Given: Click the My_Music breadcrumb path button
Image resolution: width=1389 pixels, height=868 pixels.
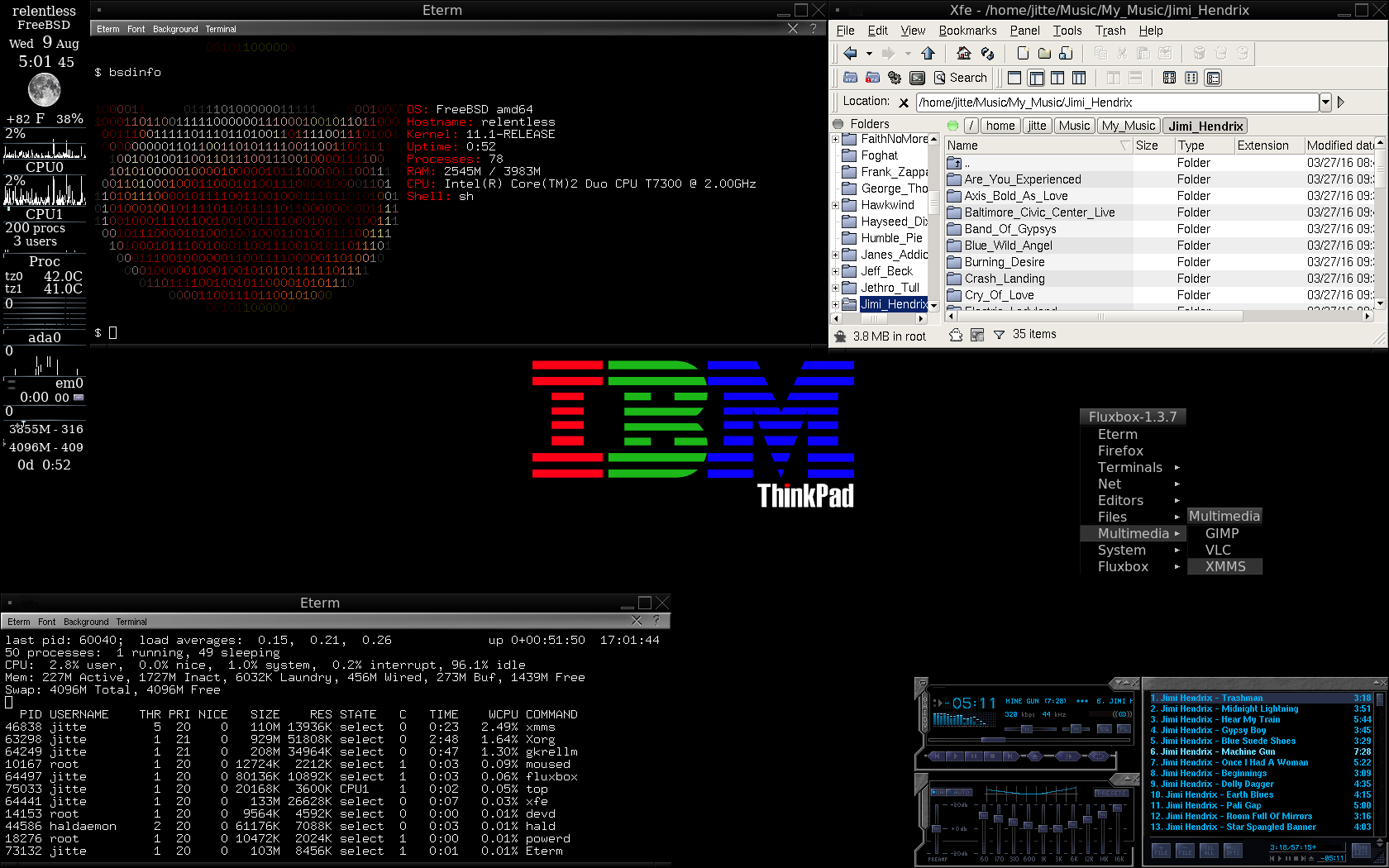Looking at the screenshot, I should coord(1128,126).
